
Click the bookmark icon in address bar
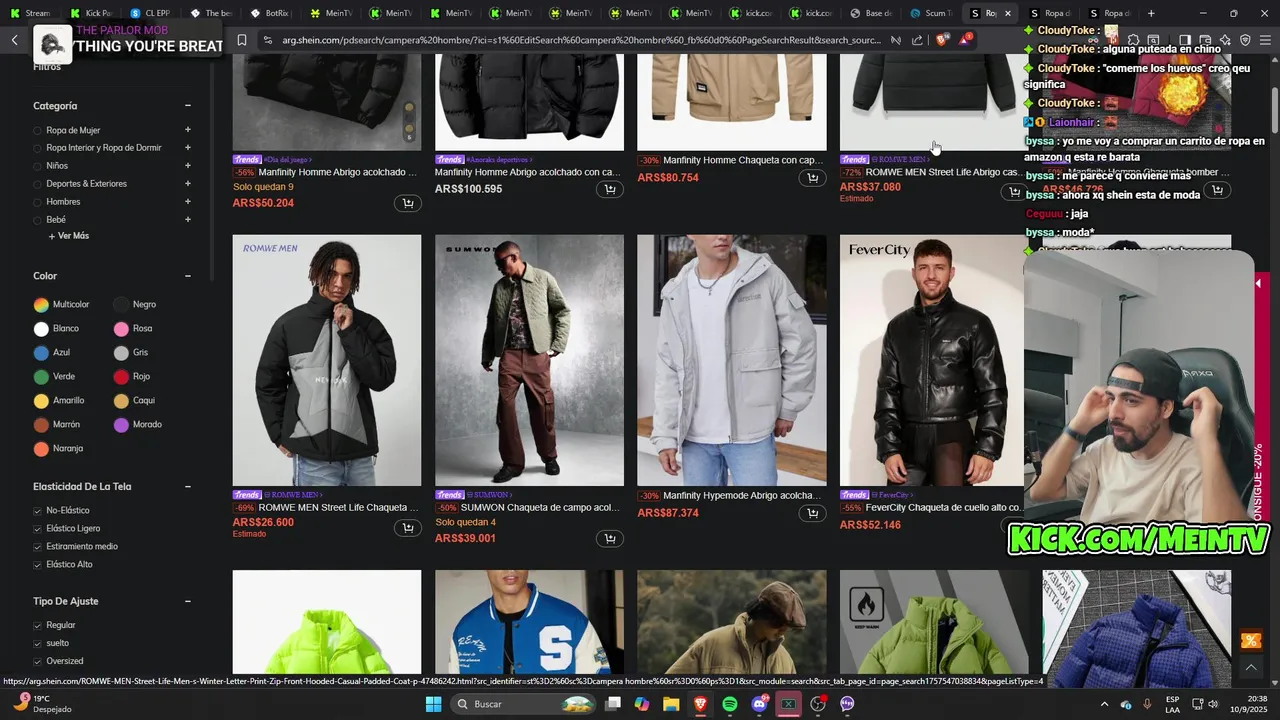242,40
